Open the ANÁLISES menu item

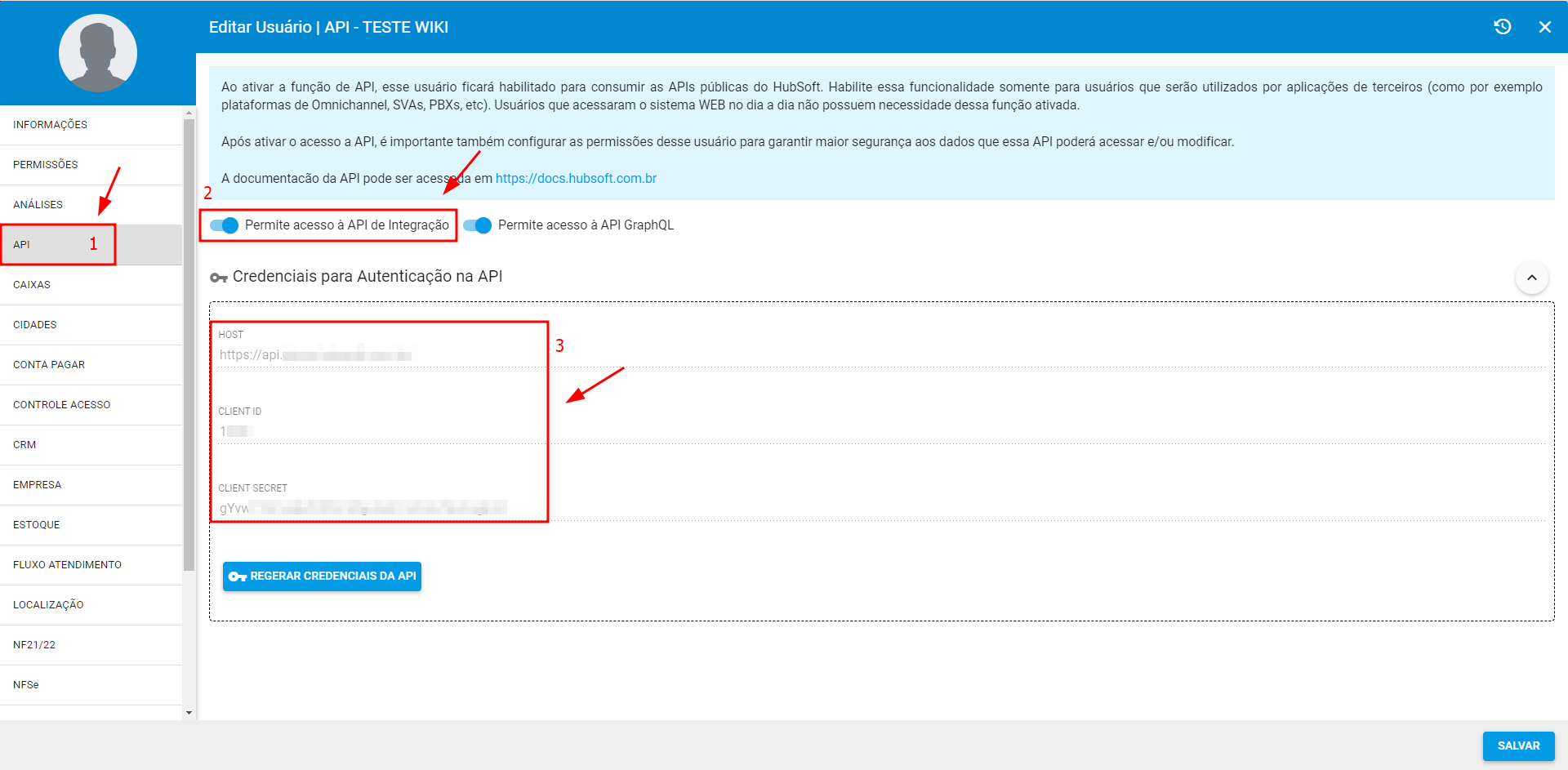click(91, 205)
